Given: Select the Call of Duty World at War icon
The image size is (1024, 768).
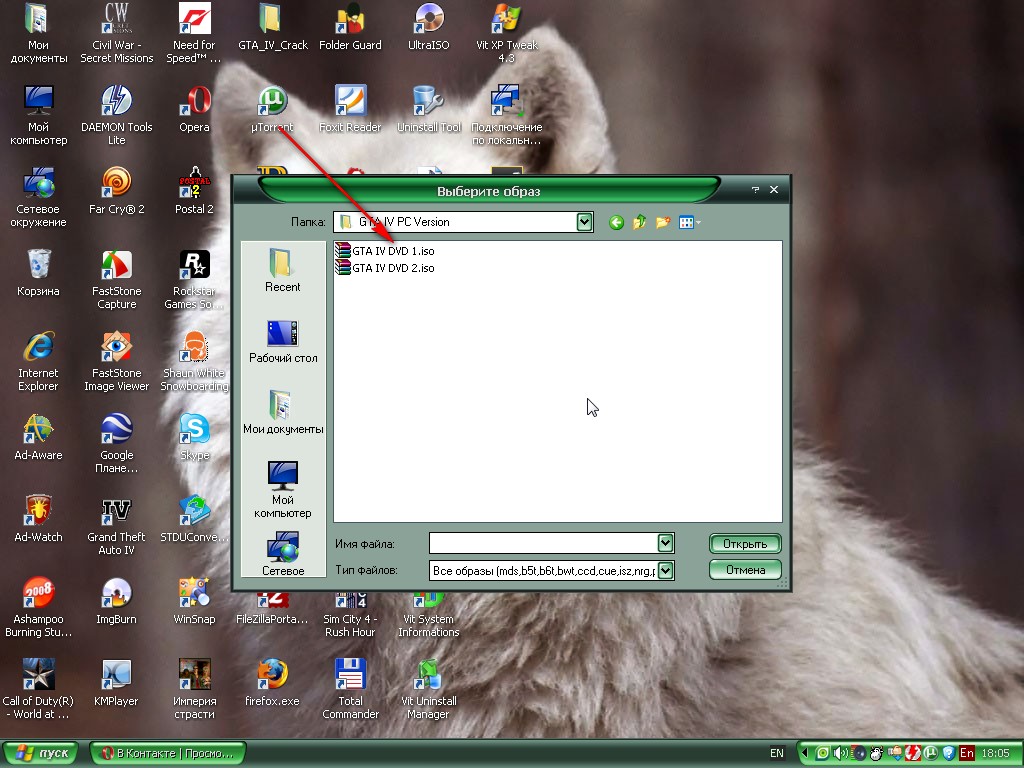Looking at the screenshot, I should click(38, 690).
